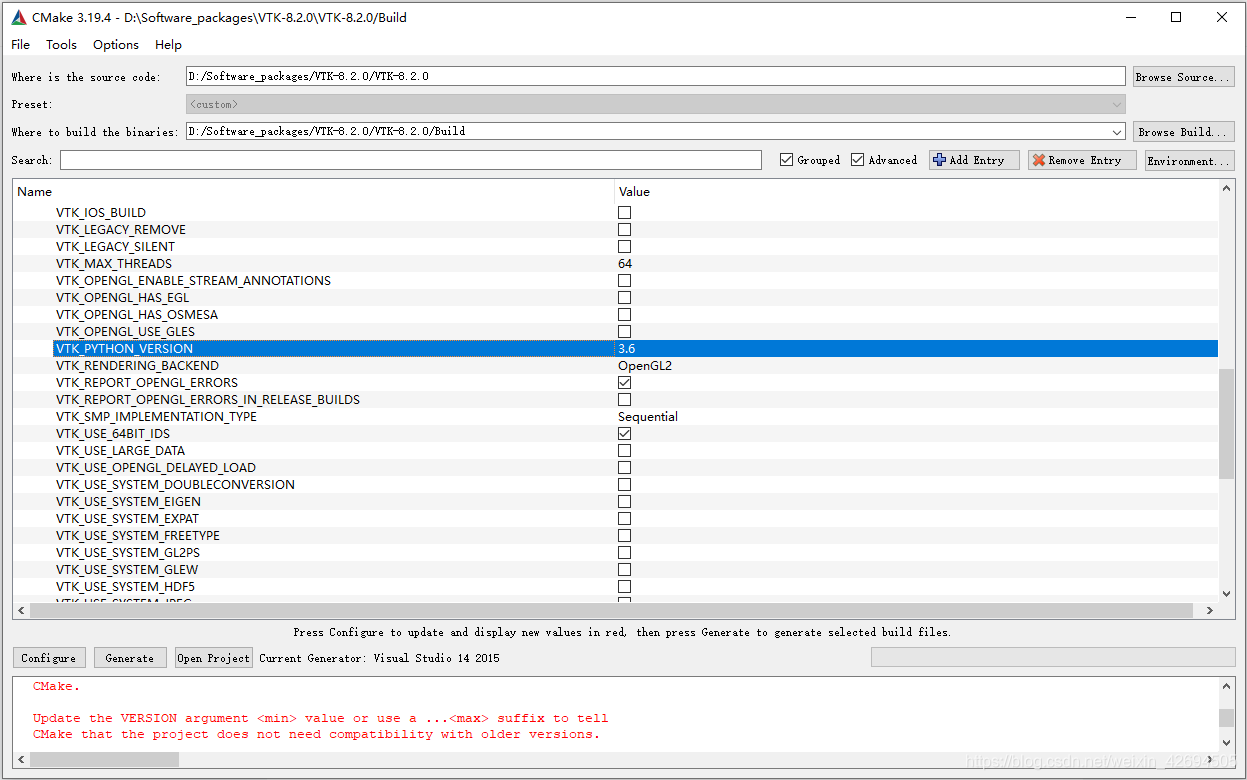Enable VTK_USE_SYSTEM_EIGEN
Image resolution: width=1247 pixels, height=780 pixels.
pyautogui.click(x=624, y=501)
